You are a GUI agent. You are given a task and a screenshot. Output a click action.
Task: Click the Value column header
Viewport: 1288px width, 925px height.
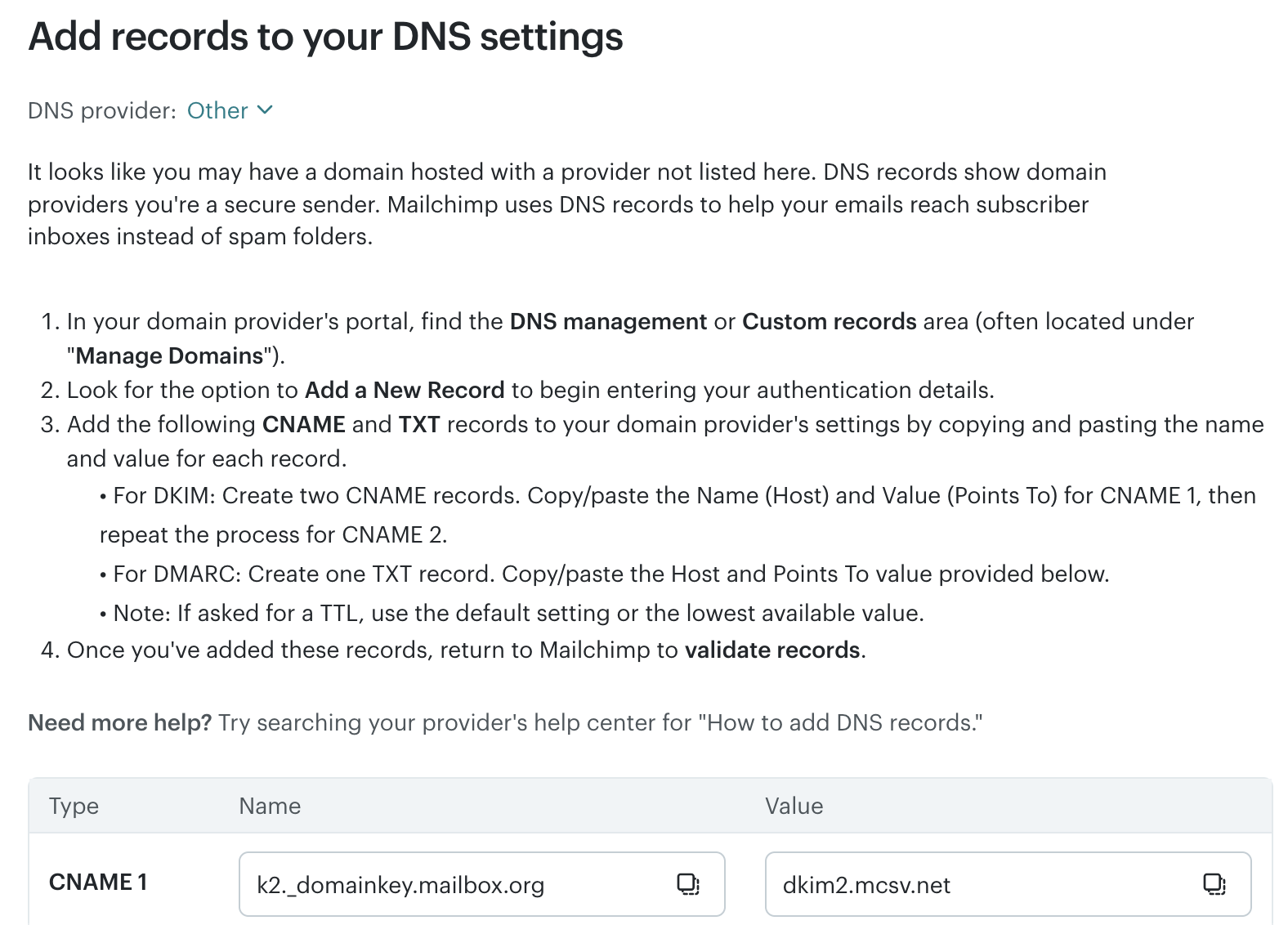(794, 807)
